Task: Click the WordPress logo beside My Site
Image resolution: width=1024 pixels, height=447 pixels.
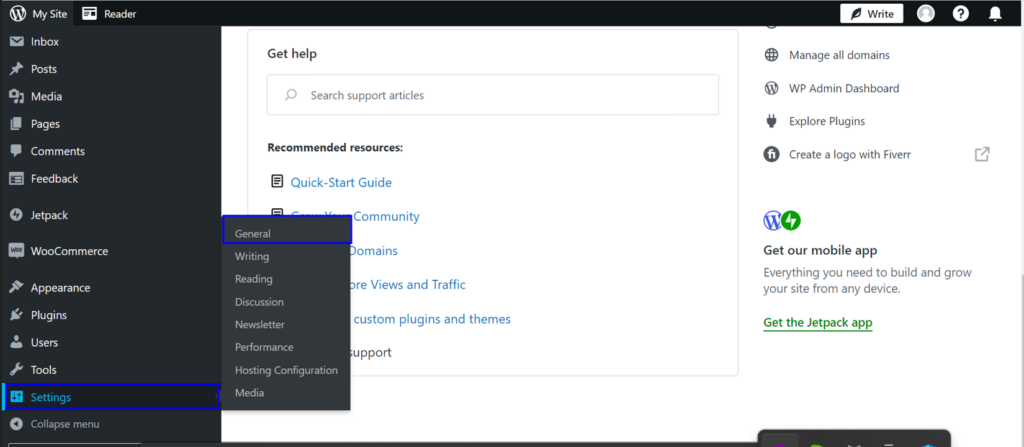Action: pos(18,13)
